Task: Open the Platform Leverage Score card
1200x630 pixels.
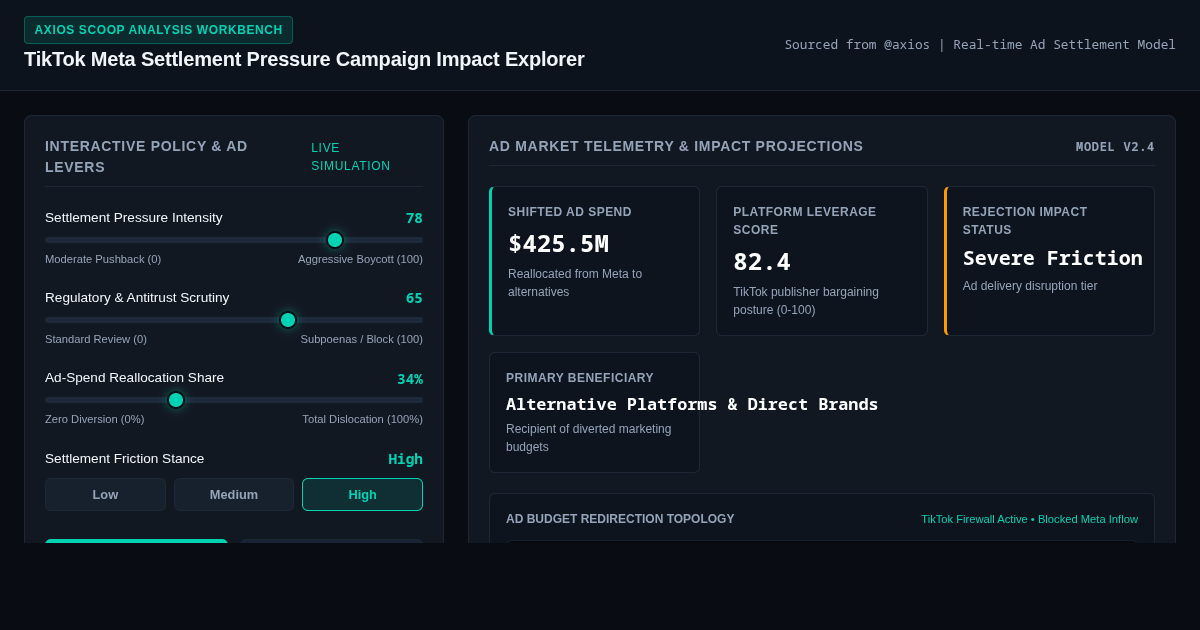Action: point(821,261)
